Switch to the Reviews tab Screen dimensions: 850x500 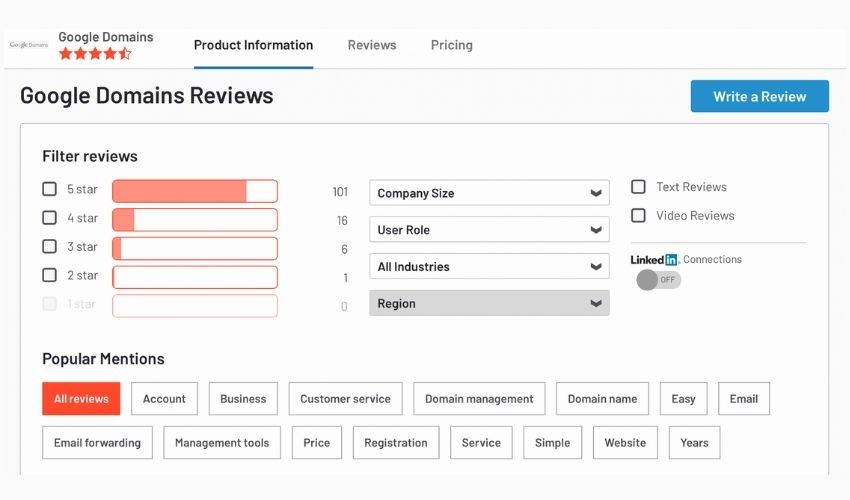372,45
